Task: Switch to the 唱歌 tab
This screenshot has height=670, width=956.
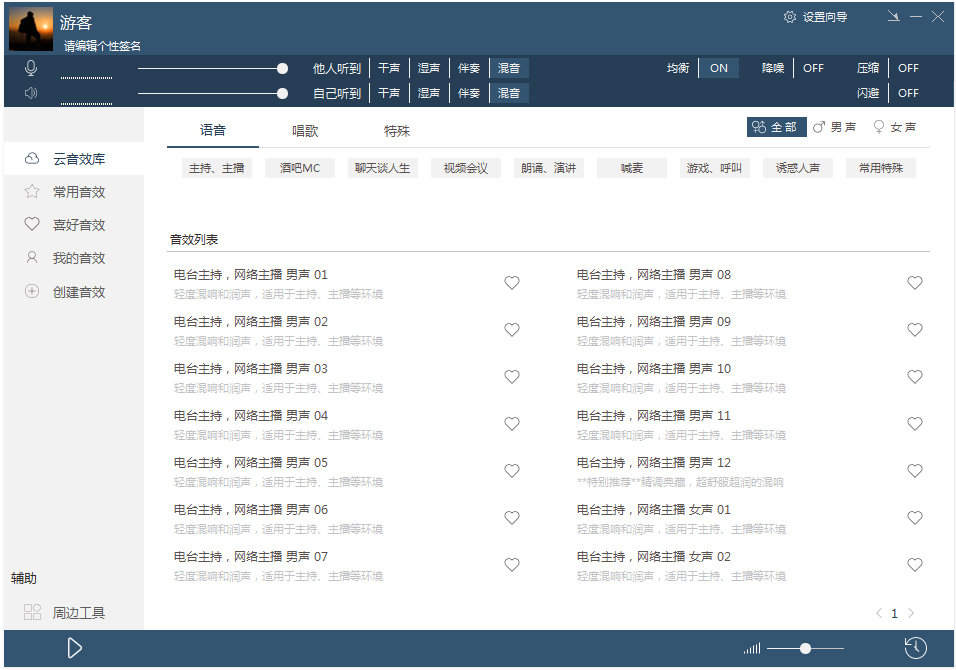Action: [x=305, y=131]
